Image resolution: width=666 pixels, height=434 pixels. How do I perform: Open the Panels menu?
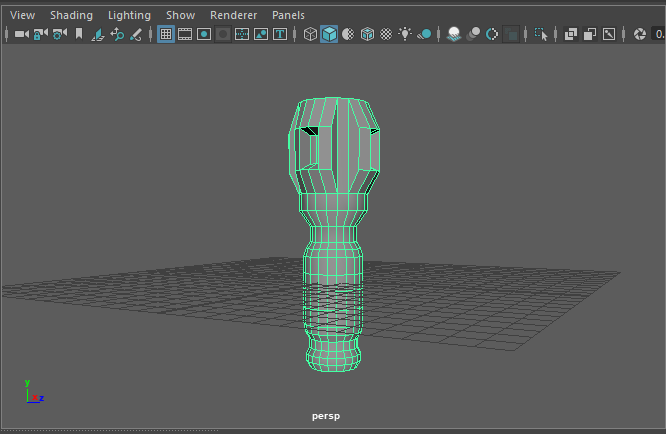tap(288, 15)
